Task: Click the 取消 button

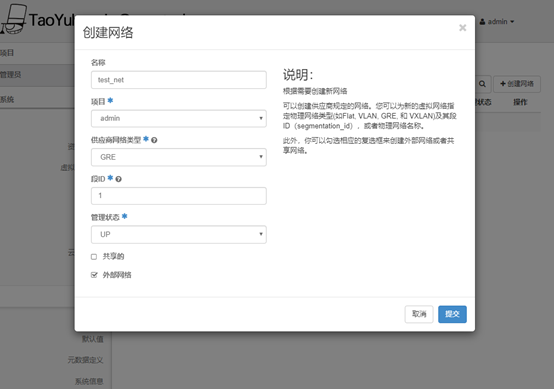Action: 419,314
